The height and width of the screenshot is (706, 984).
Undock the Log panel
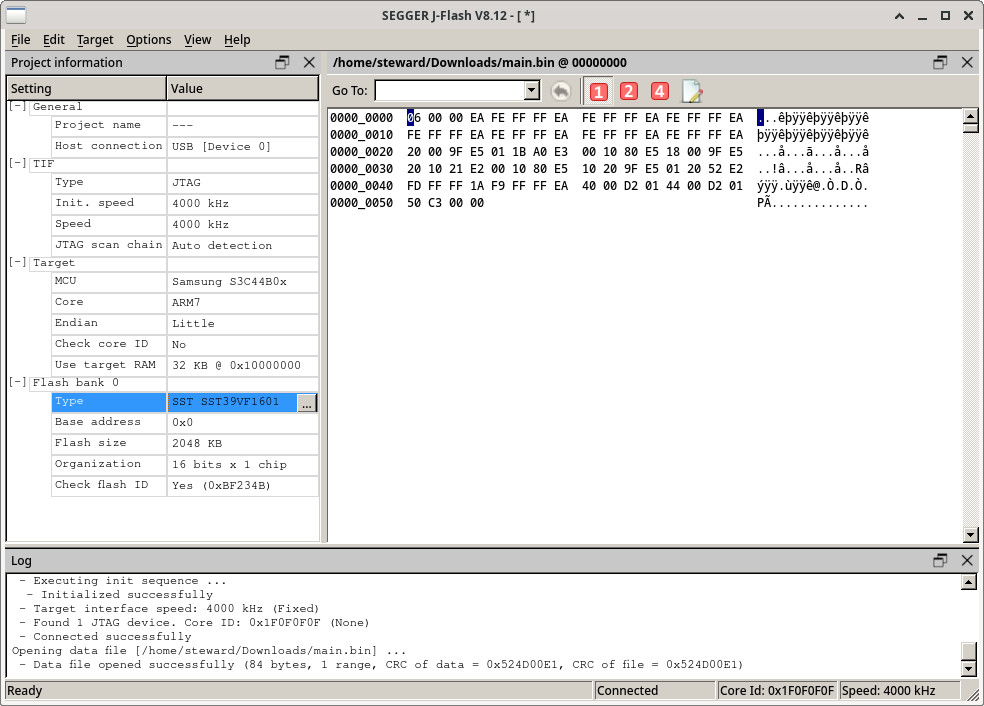point(940,560)
